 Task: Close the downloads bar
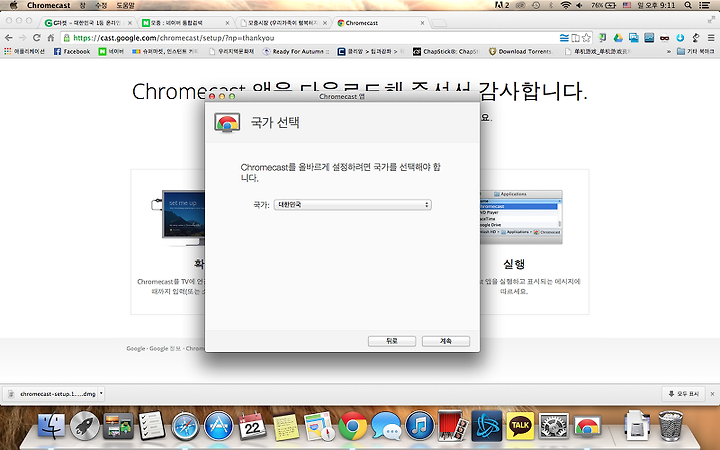(x=713, y=394)
